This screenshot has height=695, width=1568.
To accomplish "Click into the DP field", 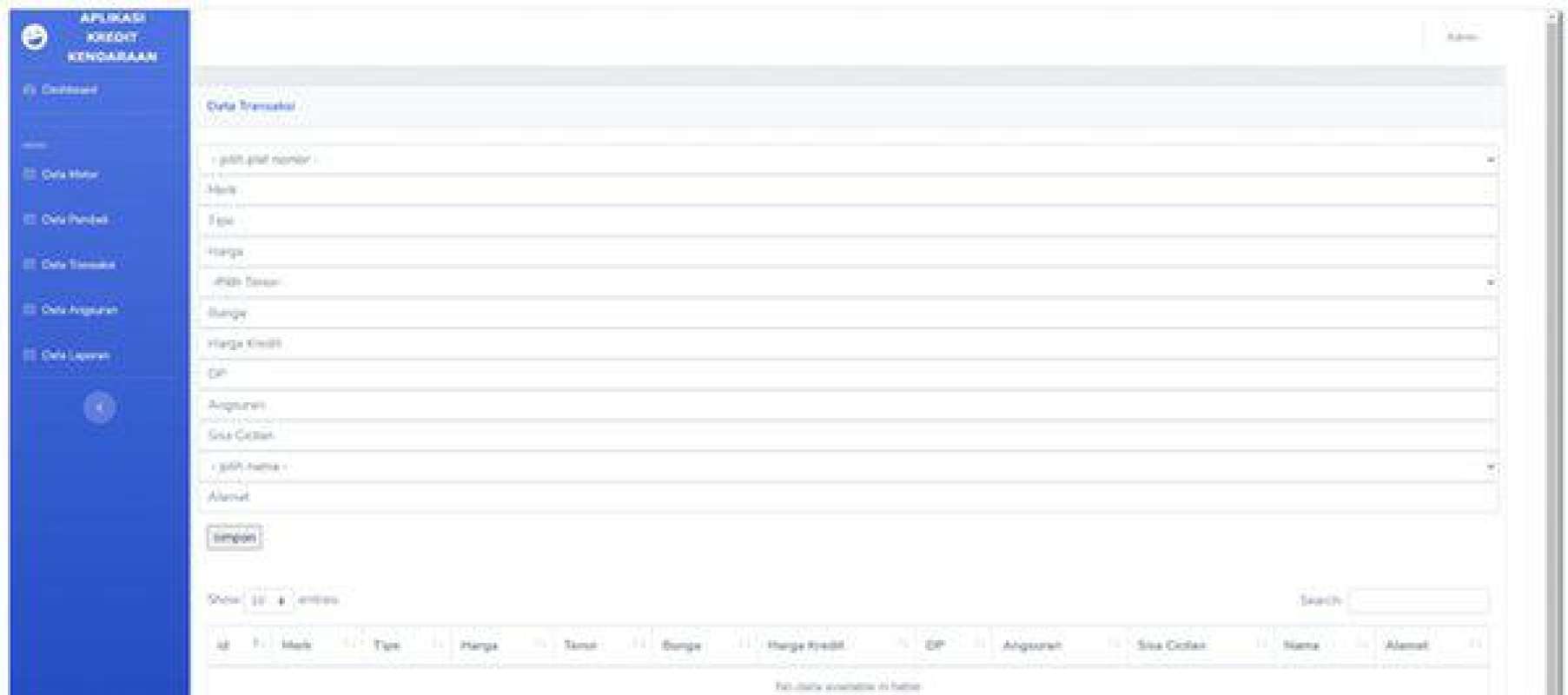I will point(848,374).
